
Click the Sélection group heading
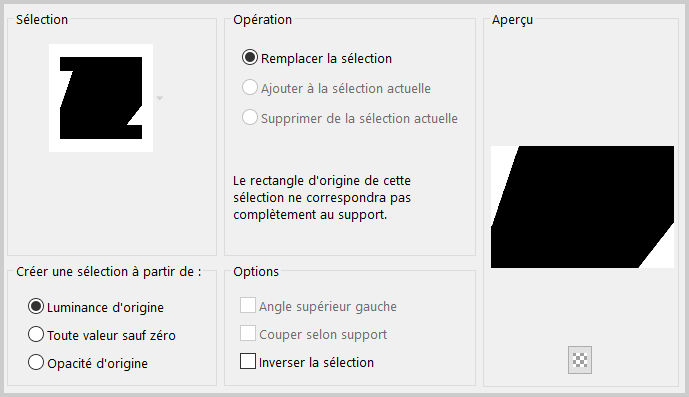tap(42, 20)
